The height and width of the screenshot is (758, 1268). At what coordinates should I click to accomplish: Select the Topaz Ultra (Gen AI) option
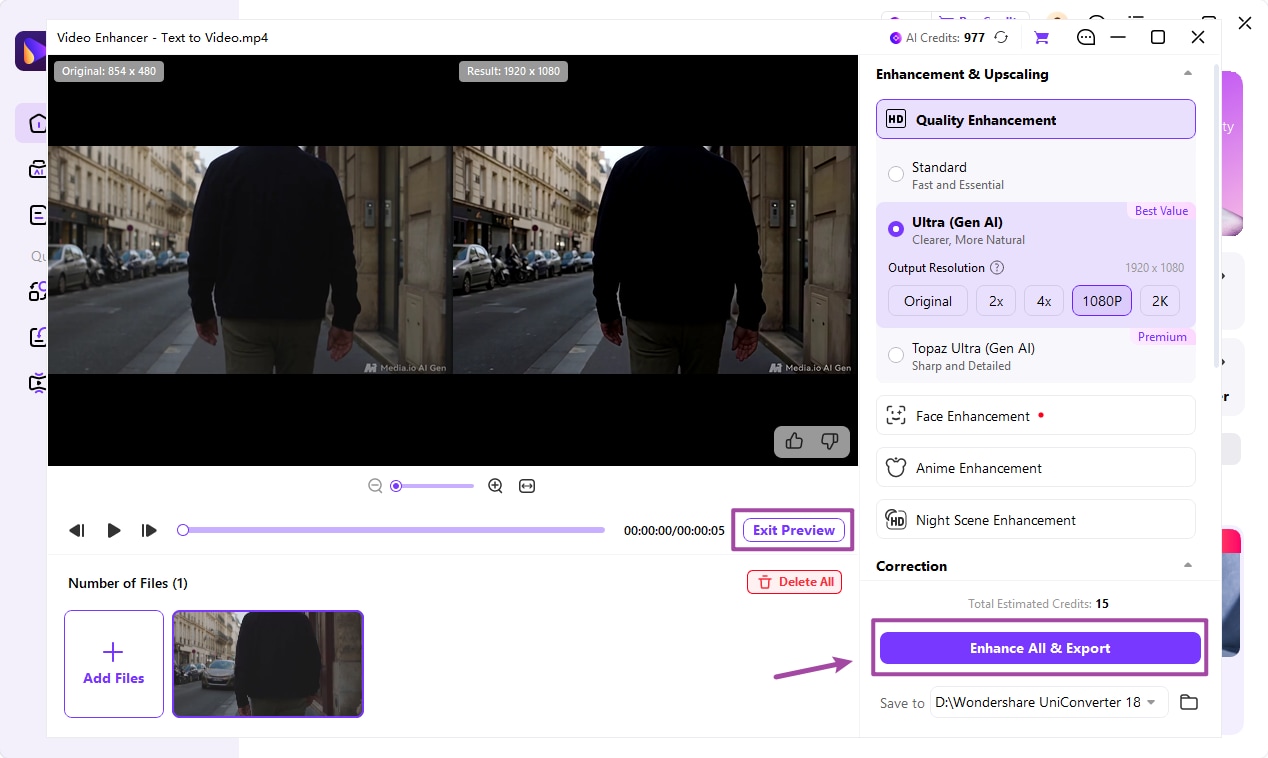point(896,356)
